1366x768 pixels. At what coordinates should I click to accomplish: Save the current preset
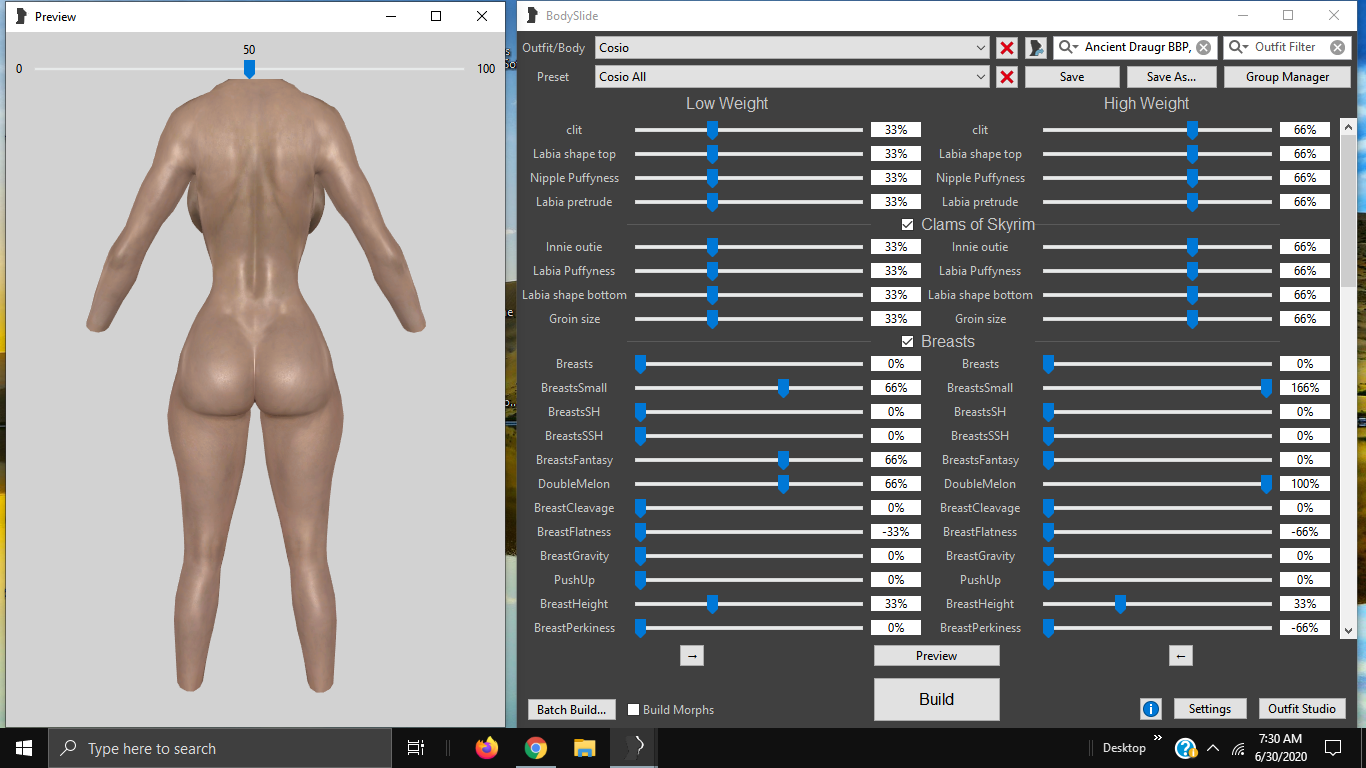(x=1072, y=77)
